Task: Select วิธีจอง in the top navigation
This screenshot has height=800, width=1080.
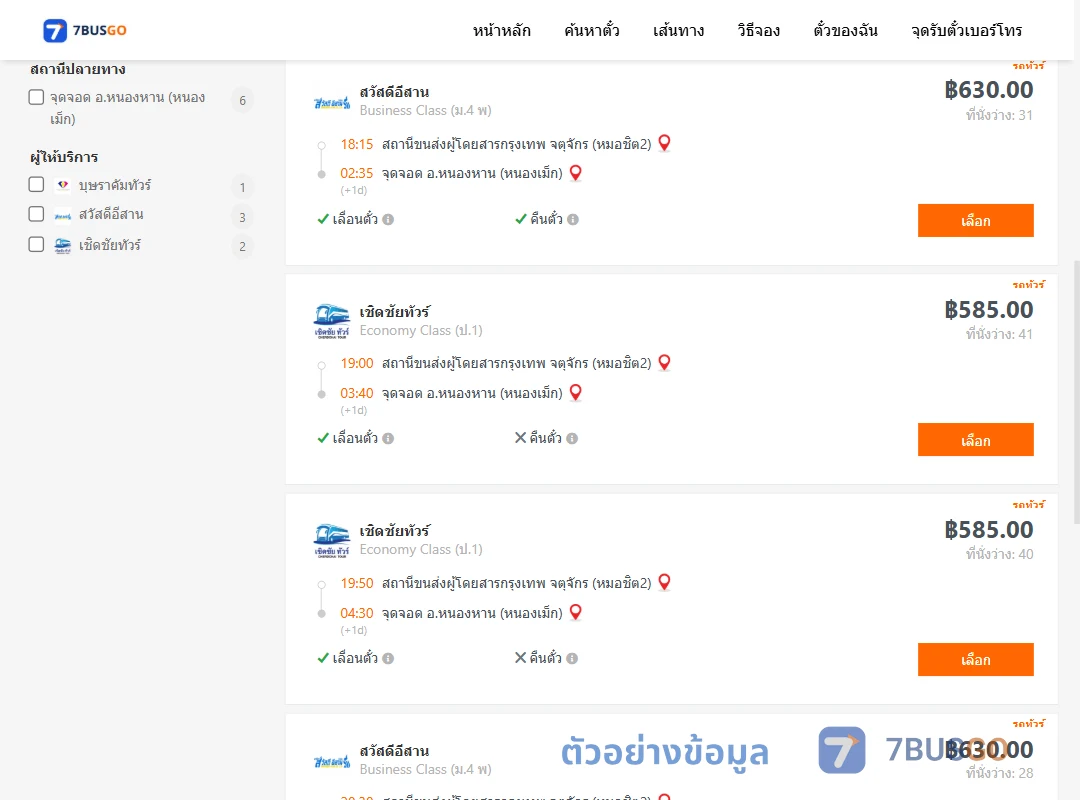Action: [758, 30]
